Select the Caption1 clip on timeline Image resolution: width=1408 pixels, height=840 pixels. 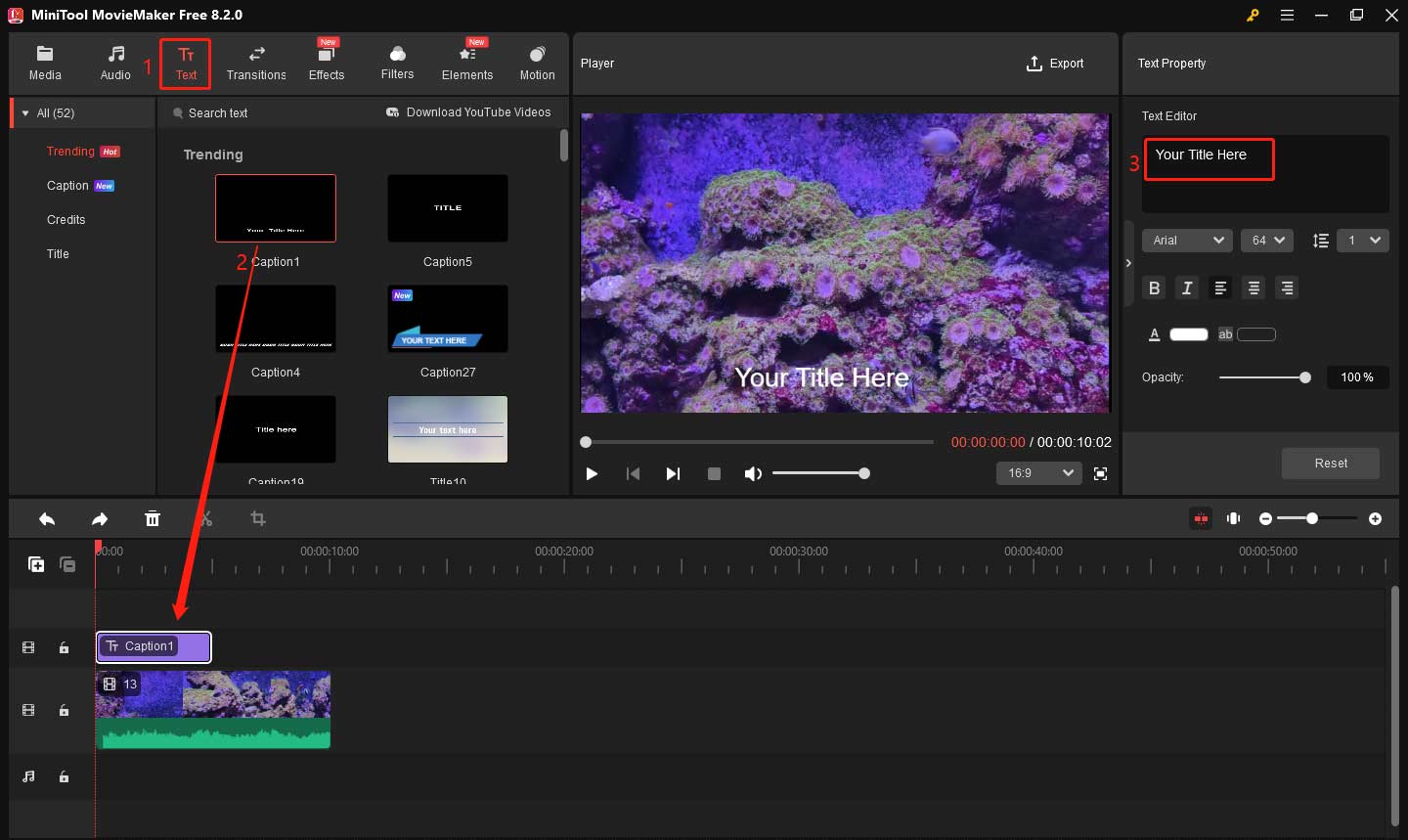pos(154,646)
